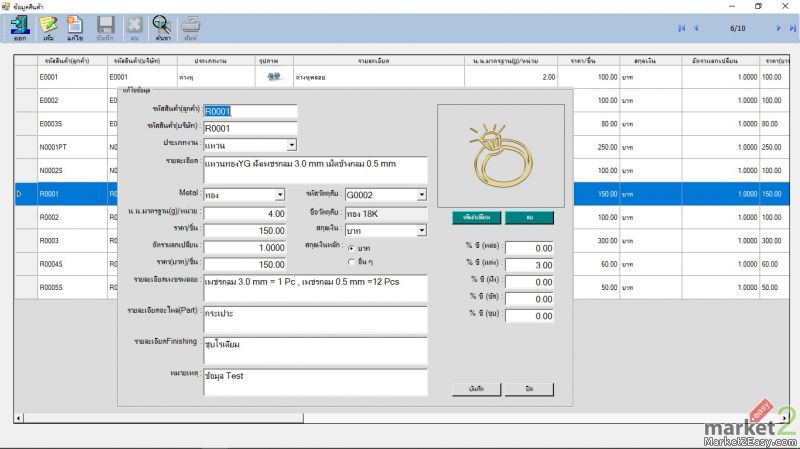Open the job type dropdown showing แหวน
The height and width of the screenshot is (449, 800).
tap(291, 145)
